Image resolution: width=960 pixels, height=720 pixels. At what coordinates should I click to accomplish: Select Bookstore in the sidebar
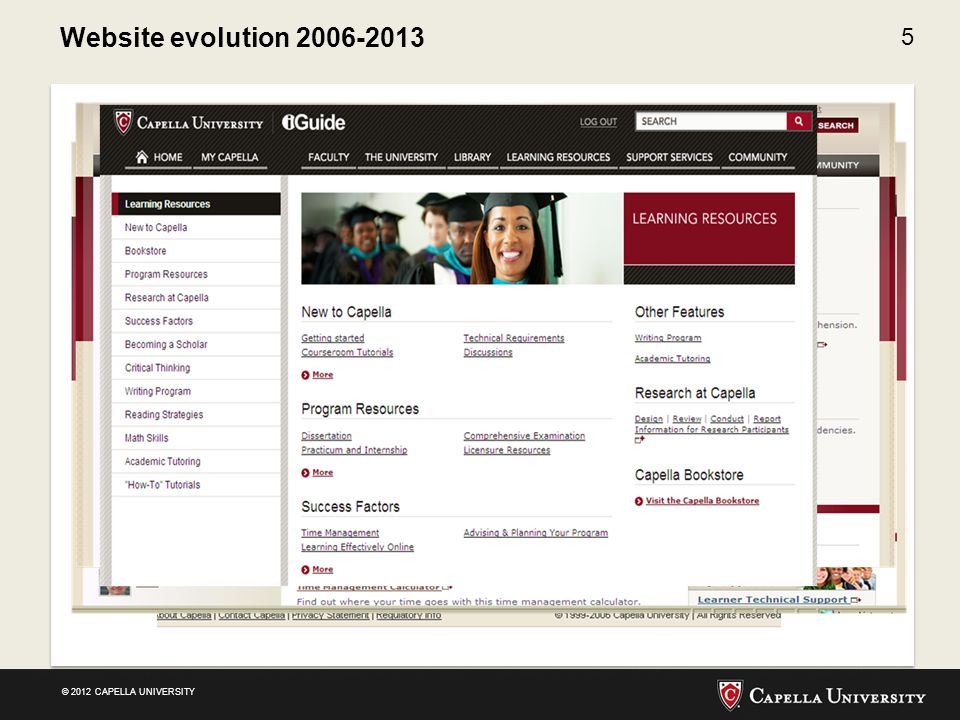196,250
